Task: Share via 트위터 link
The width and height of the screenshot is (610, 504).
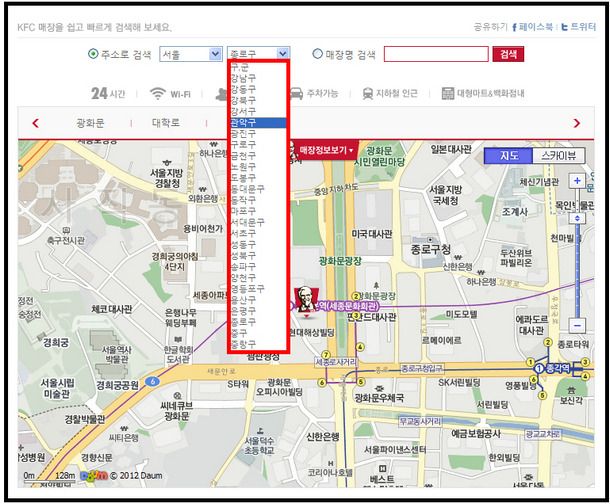Action: point(578,27)
